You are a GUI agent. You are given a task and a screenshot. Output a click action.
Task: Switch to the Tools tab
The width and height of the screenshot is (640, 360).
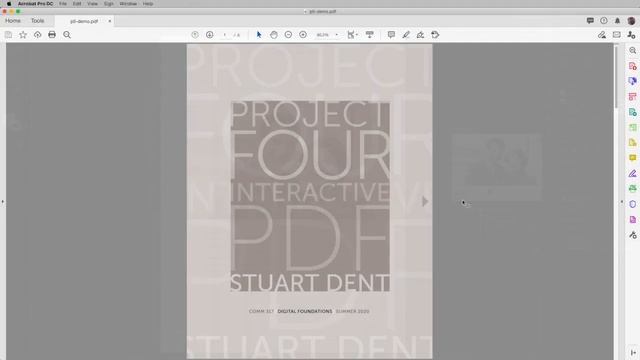38,20
